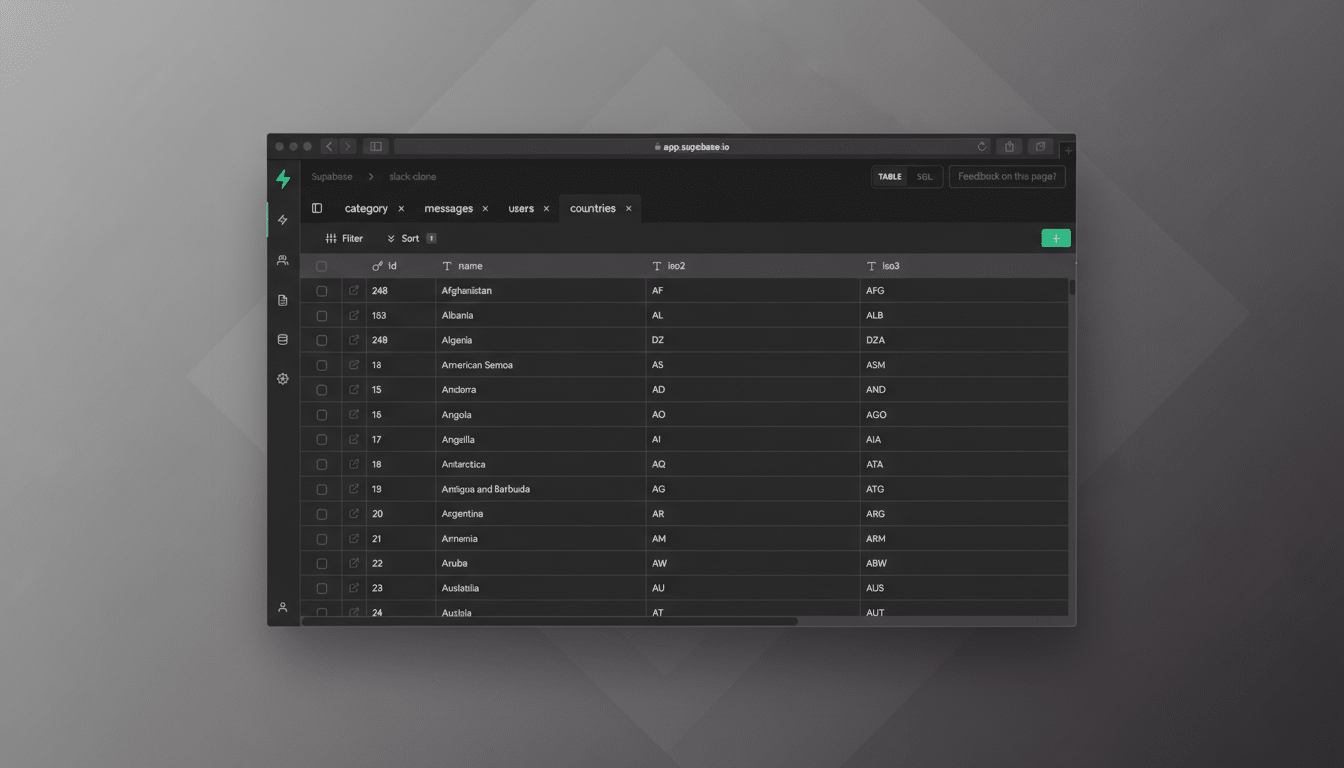This screenshot has height=768, width=1344.
Task: Open the Filter options
Action: pyautogui.click(x=345, y=238)
